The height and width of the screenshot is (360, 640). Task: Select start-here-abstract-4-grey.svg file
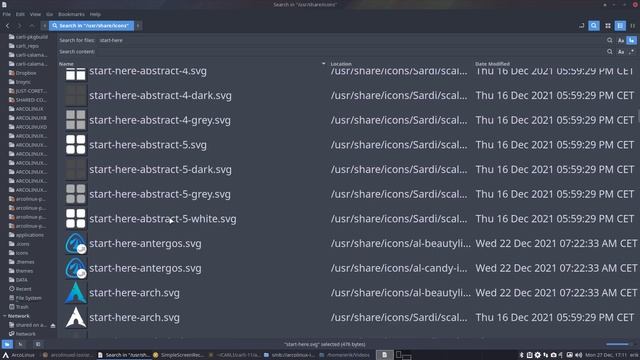pos(160,120)
